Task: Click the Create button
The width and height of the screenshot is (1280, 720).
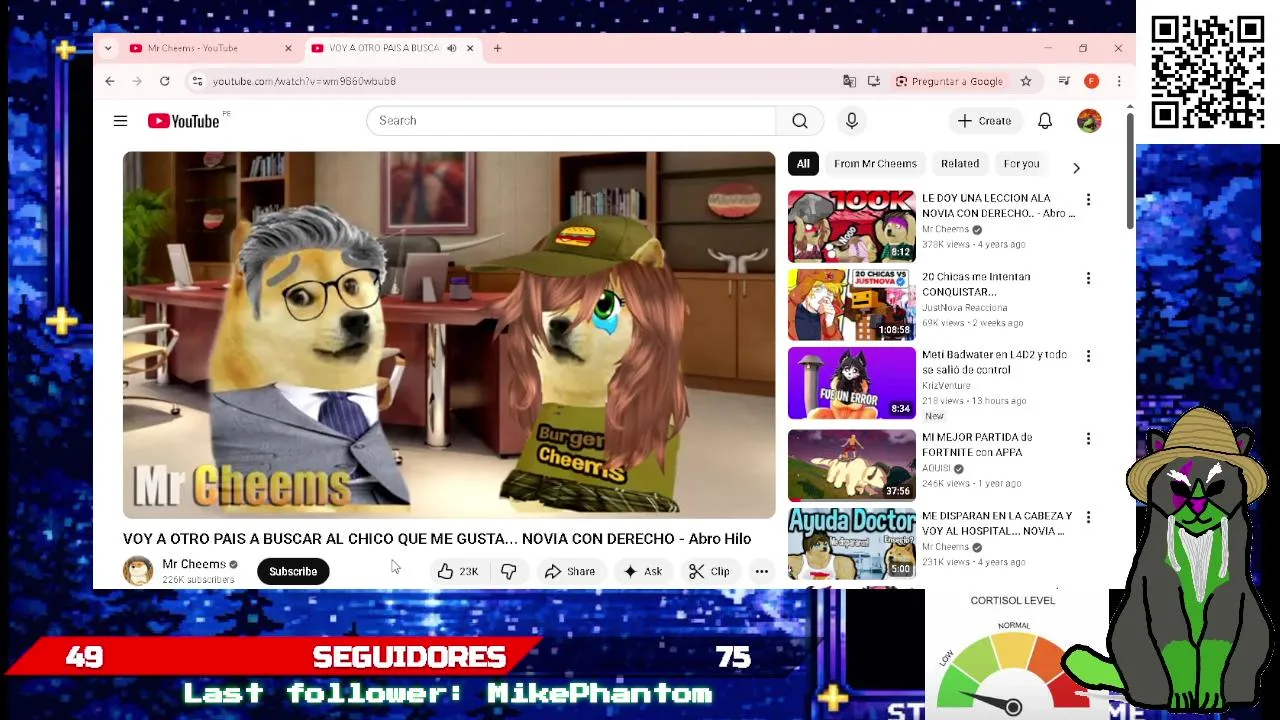Action: [x=984, y=121]
